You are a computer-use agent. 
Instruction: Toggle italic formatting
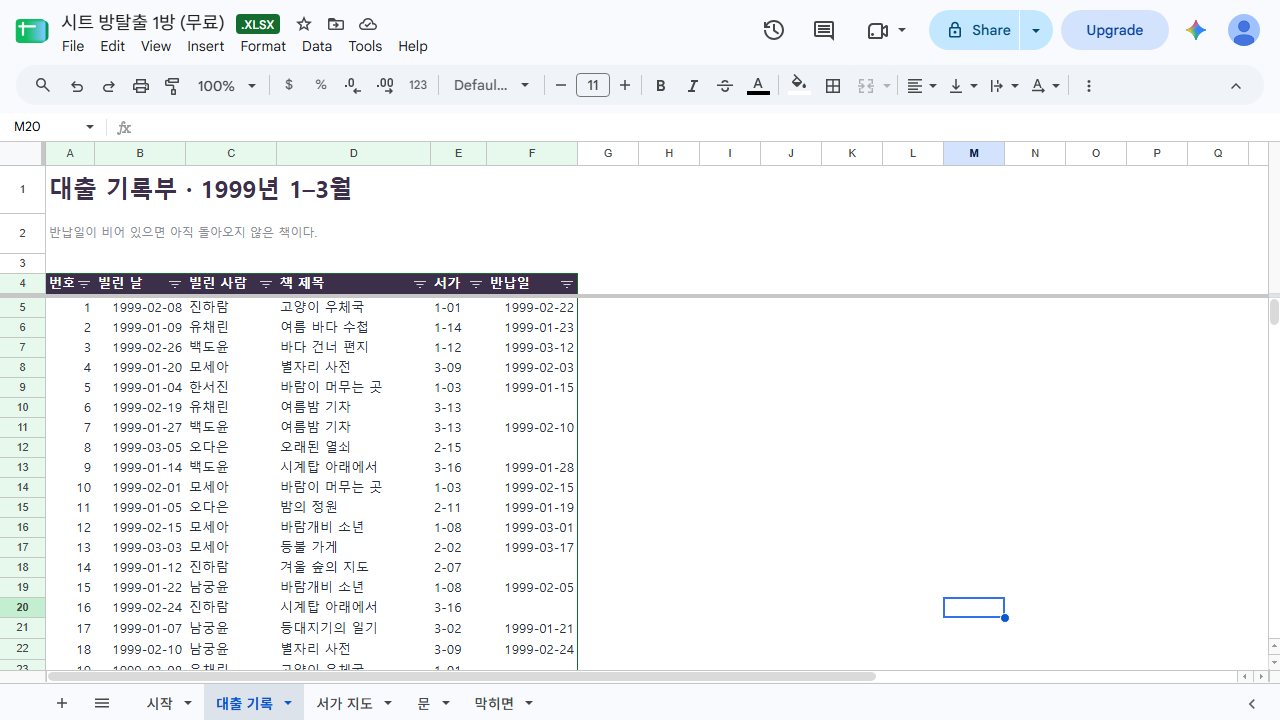click(x=692, y=86)
